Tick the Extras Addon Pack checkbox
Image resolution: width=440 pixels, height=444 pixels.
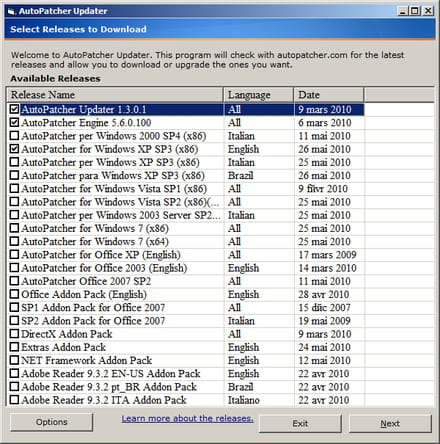pos(14,347)
